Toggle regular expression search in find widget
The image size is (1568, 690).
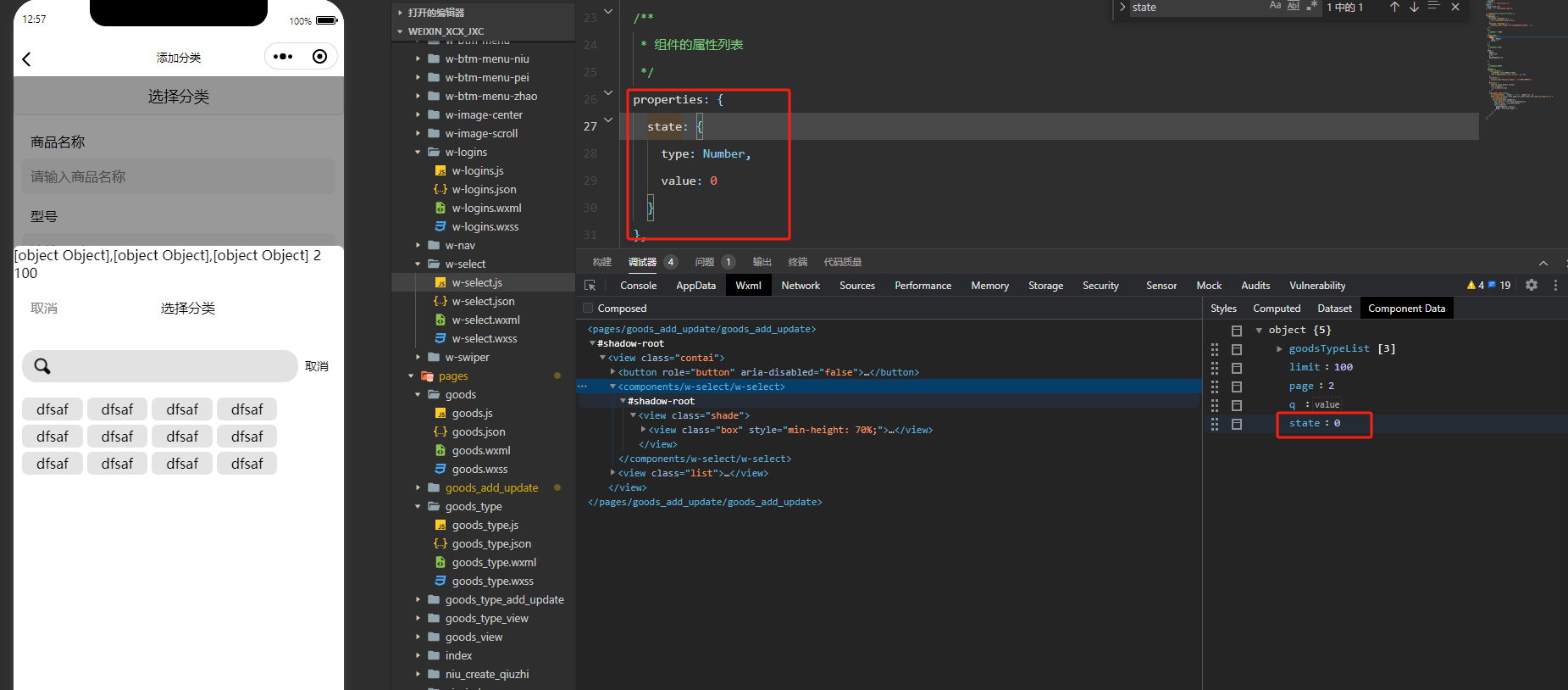click(1311, 6)
